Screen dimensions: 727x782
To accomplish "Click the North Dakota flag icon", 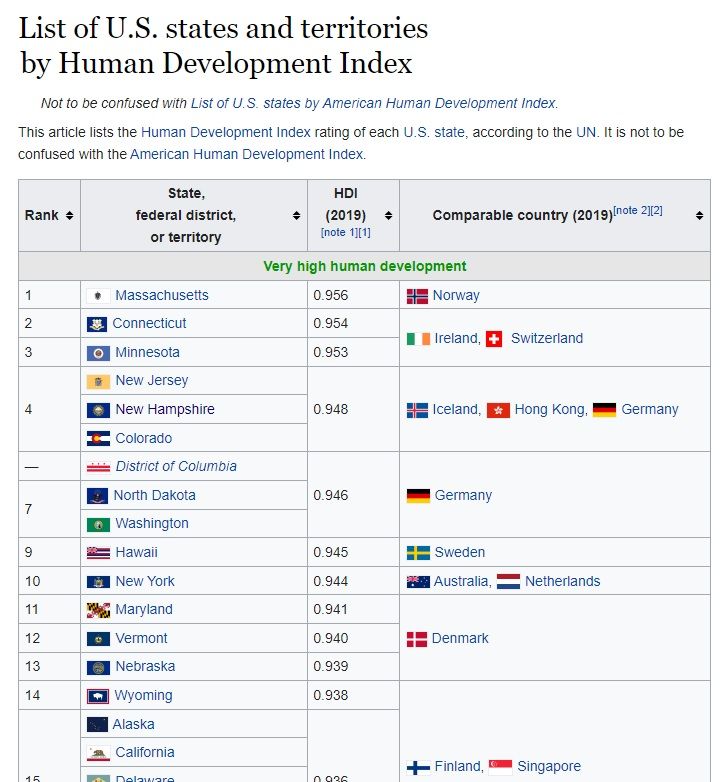I will coord(97,496).
